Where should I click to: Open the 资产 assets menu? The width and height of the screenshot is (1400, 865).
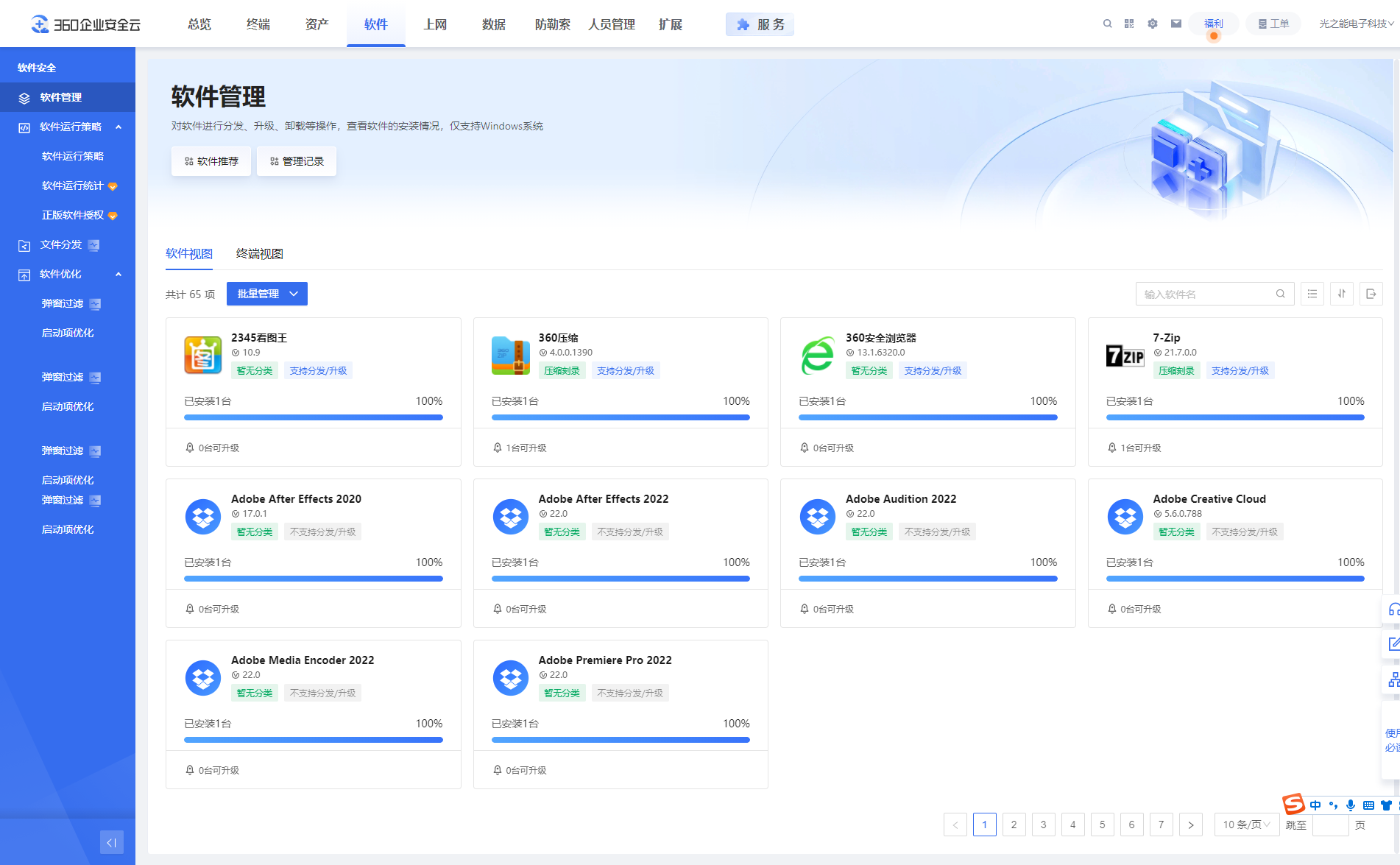[317, 24]
